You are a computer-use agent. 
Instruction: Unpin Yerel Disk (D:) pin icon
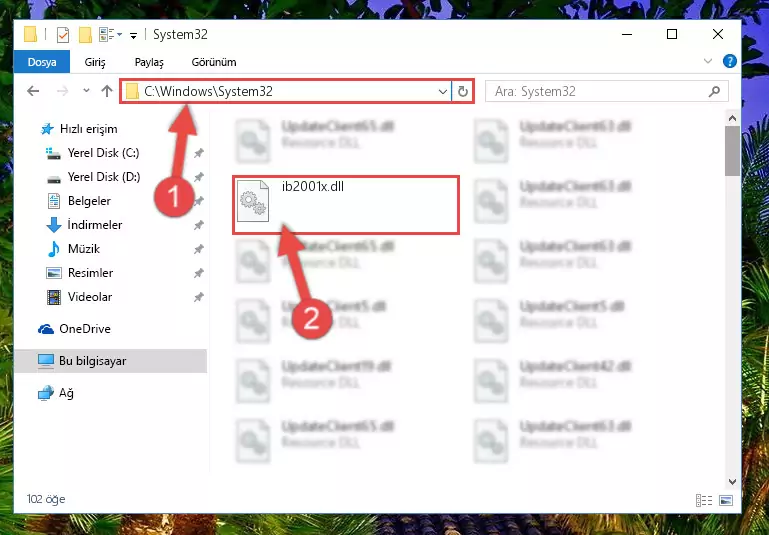point(199,177)
